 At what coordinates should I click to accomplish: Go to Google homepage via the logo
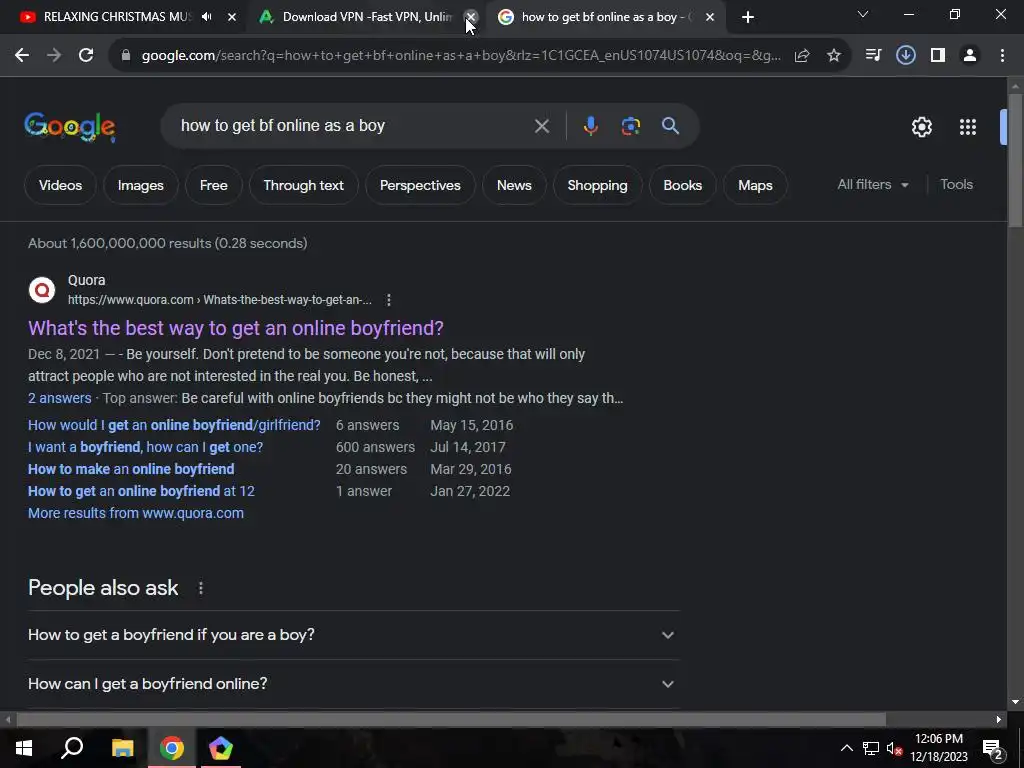(70, 127)
